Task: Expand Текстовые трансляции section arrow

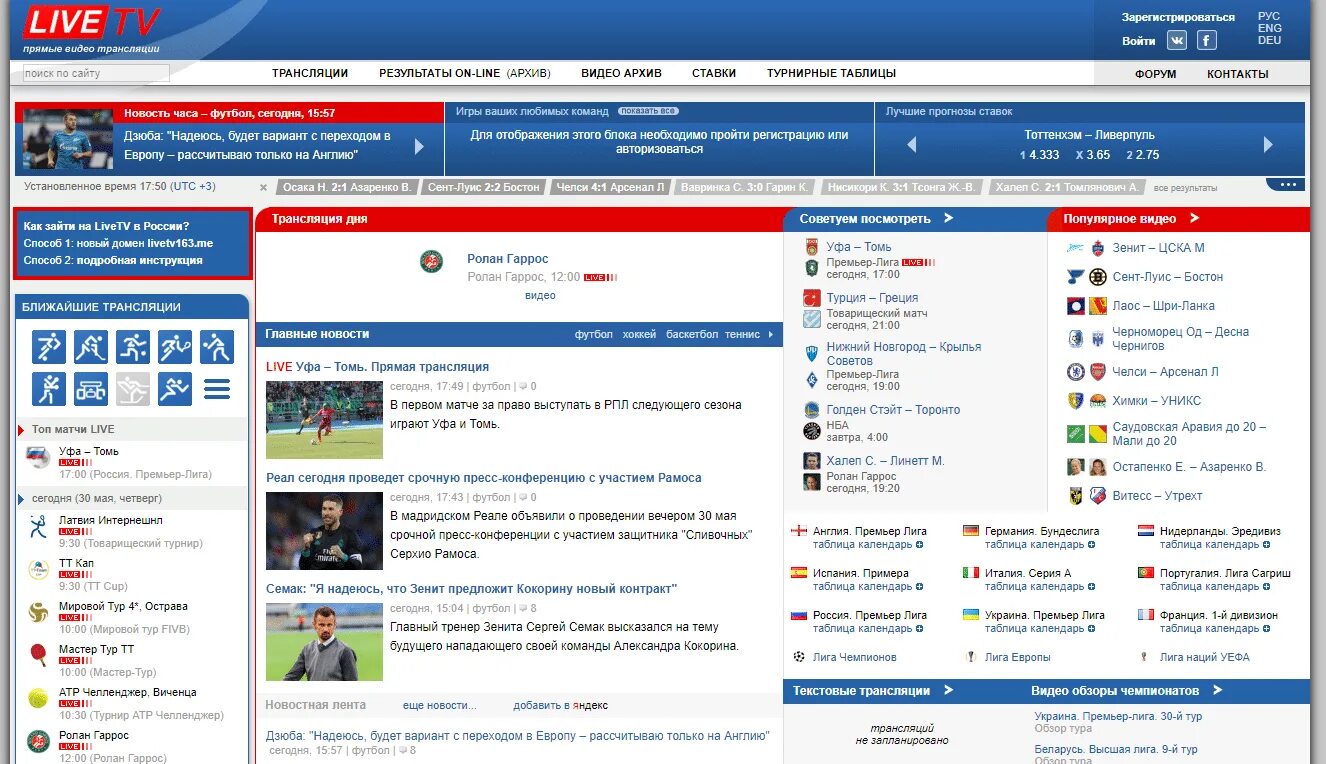Action: (948, 690)
